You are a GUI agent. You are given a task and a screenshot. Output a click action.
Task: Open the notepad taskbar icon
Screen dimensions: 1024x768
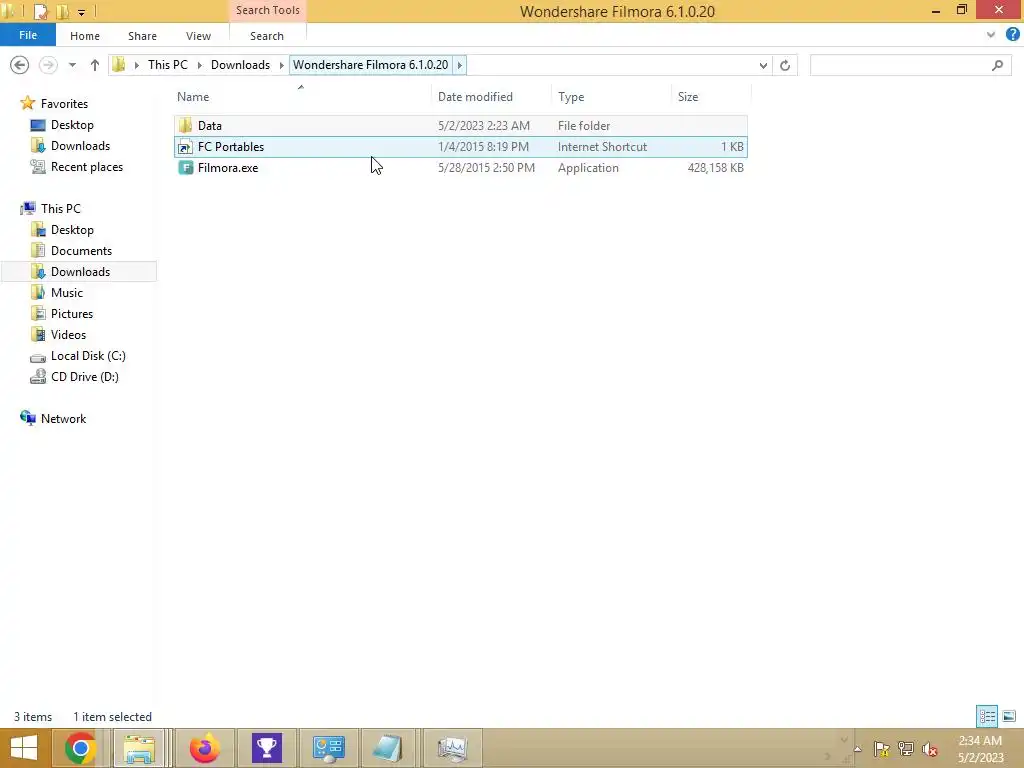point(389,748)
